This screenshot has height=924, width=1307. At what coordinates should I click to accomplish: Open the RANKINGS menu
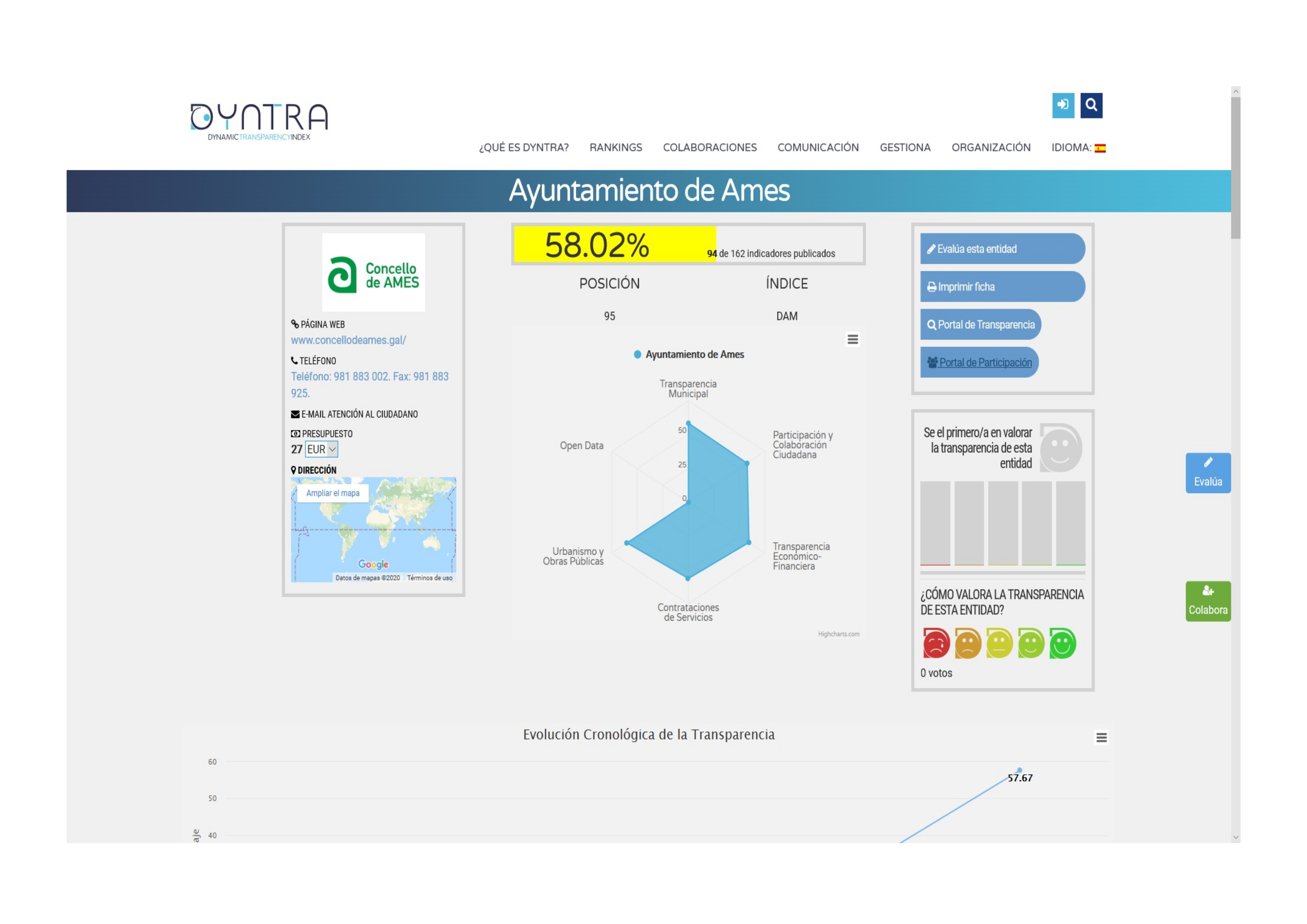point(615,148)
